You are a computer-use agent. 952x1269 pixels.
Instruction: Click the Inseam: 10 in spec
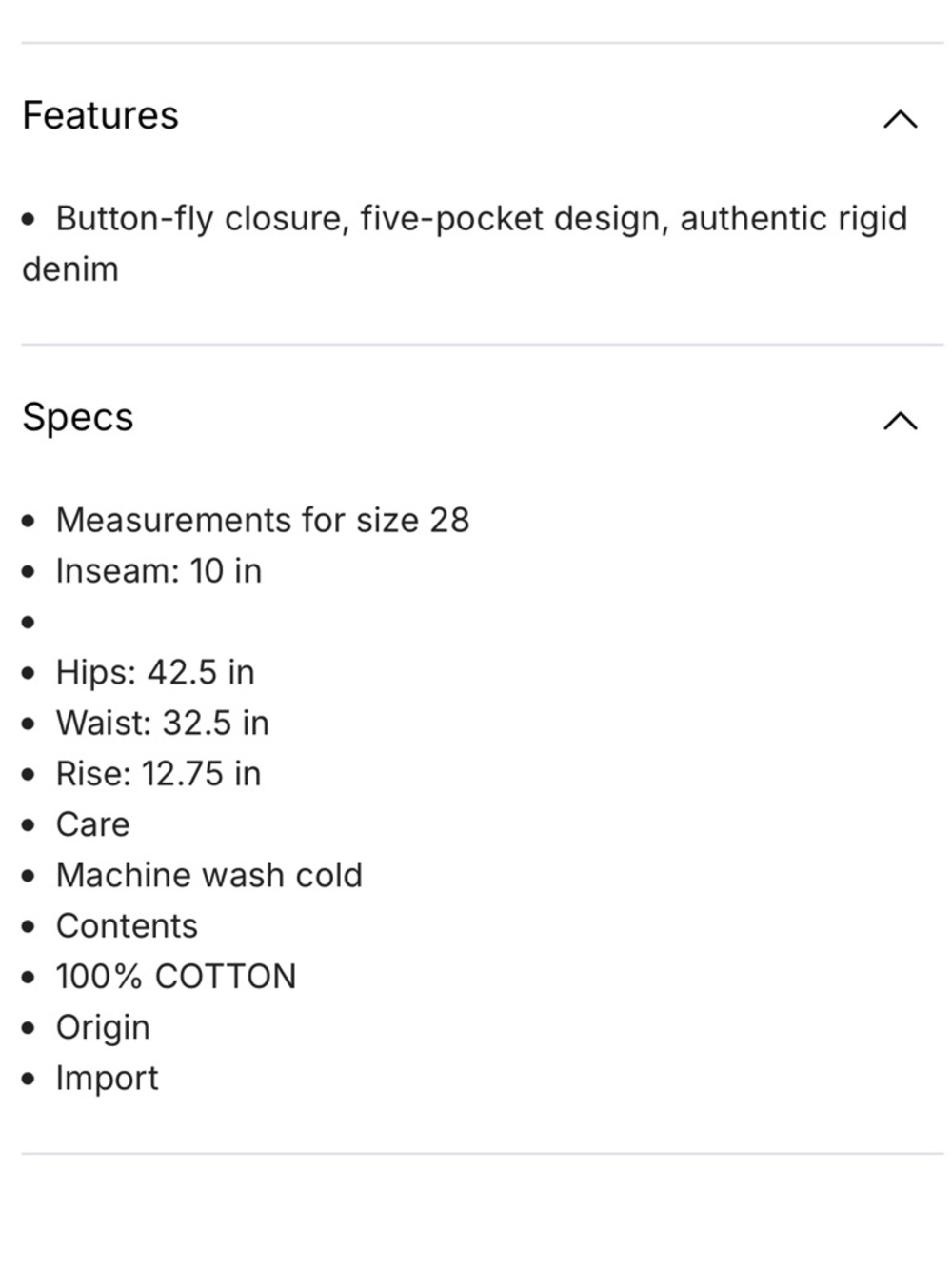(159, 571)
